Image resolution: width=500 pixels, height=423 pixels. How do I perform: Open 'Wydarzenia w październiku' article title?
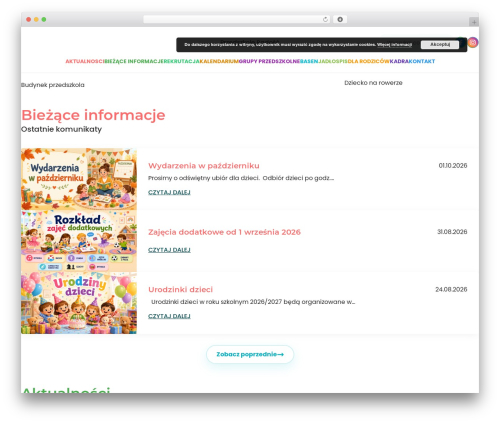point(204,166)
